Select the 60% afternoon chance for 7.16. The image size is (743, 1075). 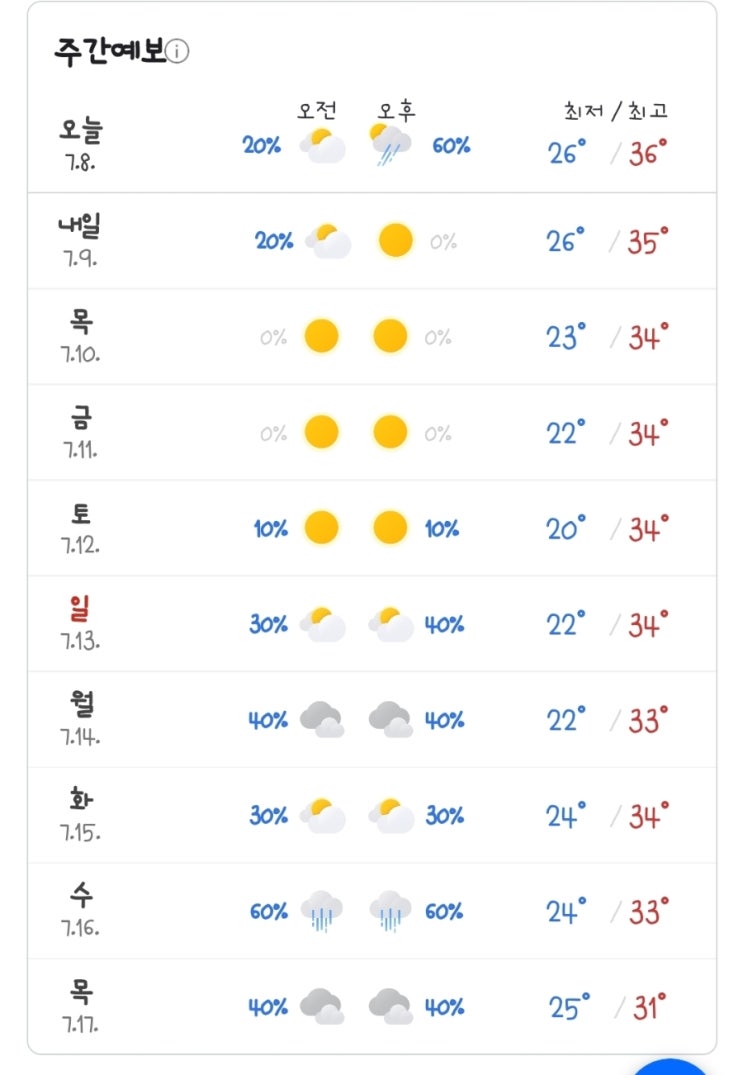(x=443, y=911)
